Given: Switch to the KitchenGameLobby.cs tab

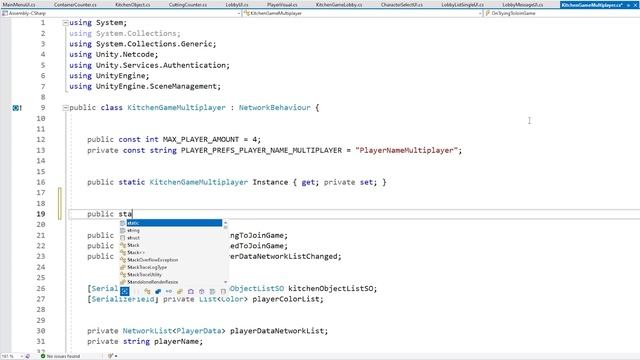Looking at the screenshot, I should pyautogui.click(x=339, y=4).
